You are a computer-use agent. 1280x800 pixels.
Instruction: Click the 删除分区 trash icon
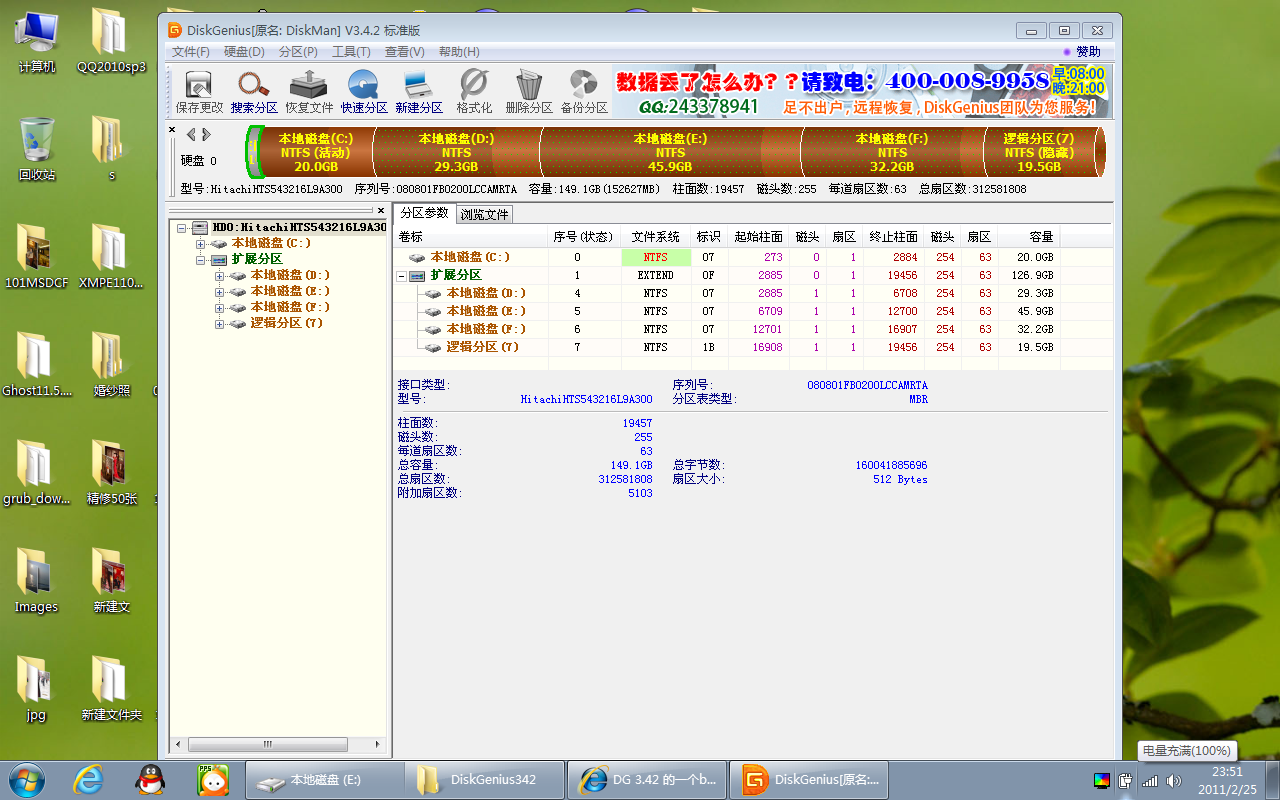(529, 92)
